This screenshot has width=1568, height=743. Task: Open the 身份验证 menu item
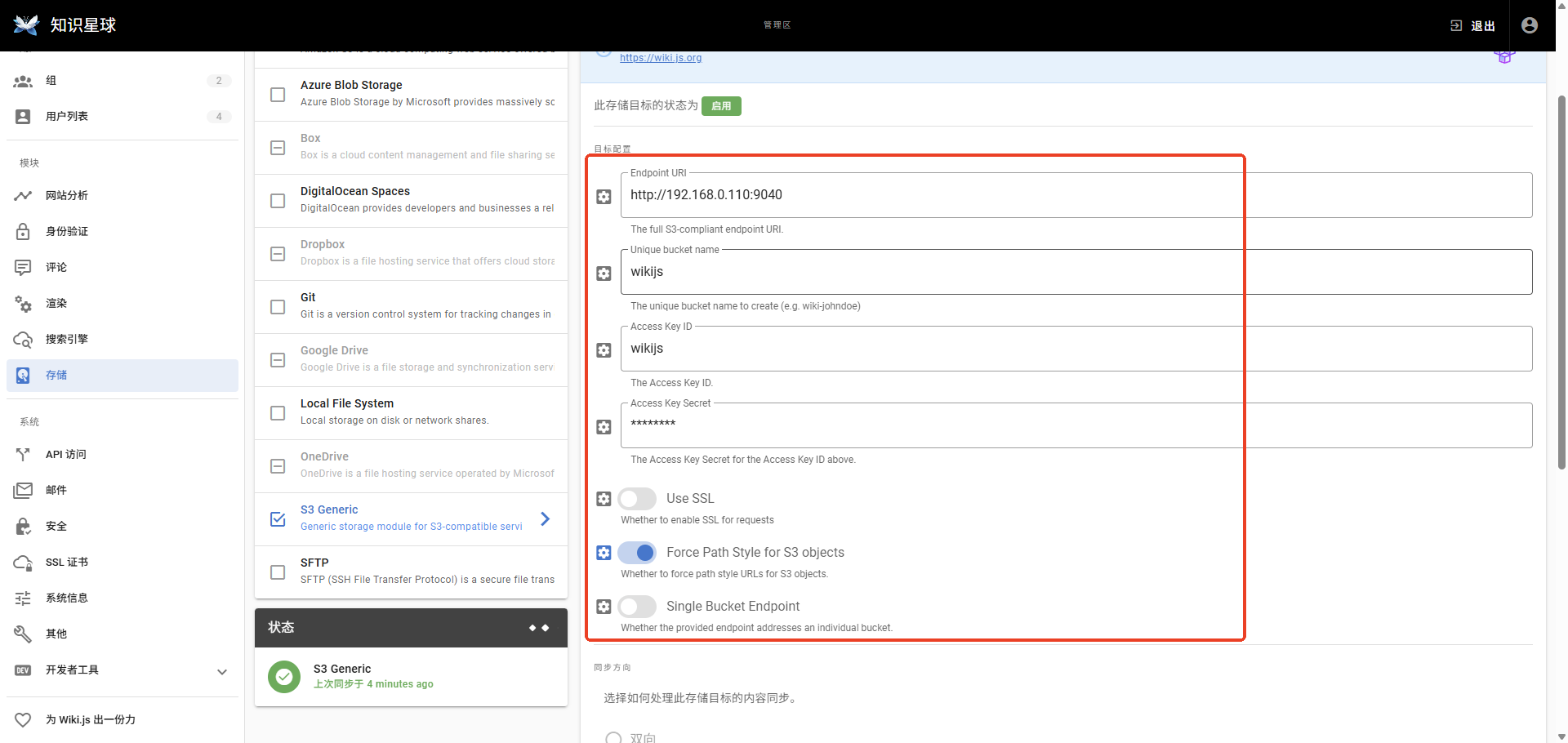pos(122,232)
